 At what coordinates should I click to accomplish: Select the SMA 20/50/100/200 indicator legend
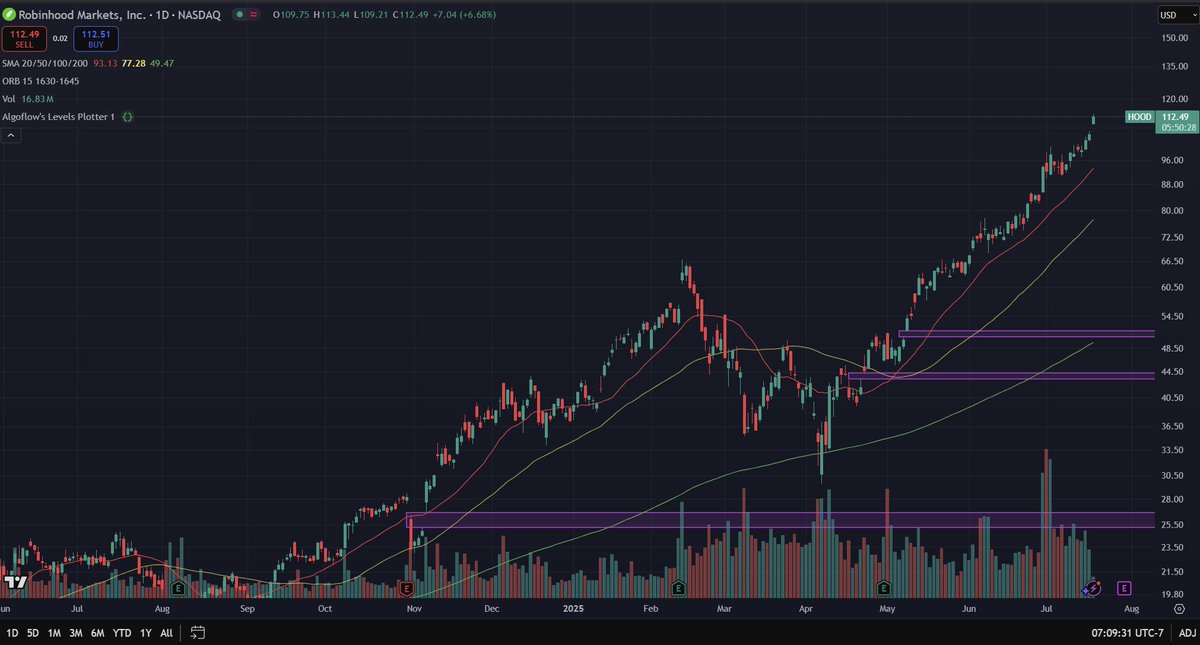tap(43, 63)
